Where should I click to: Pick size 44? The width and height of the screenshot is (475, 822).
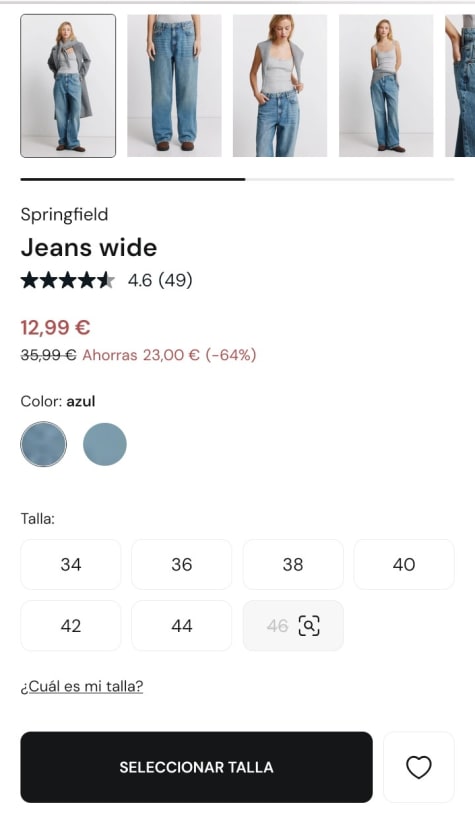[x=181, y=625]
